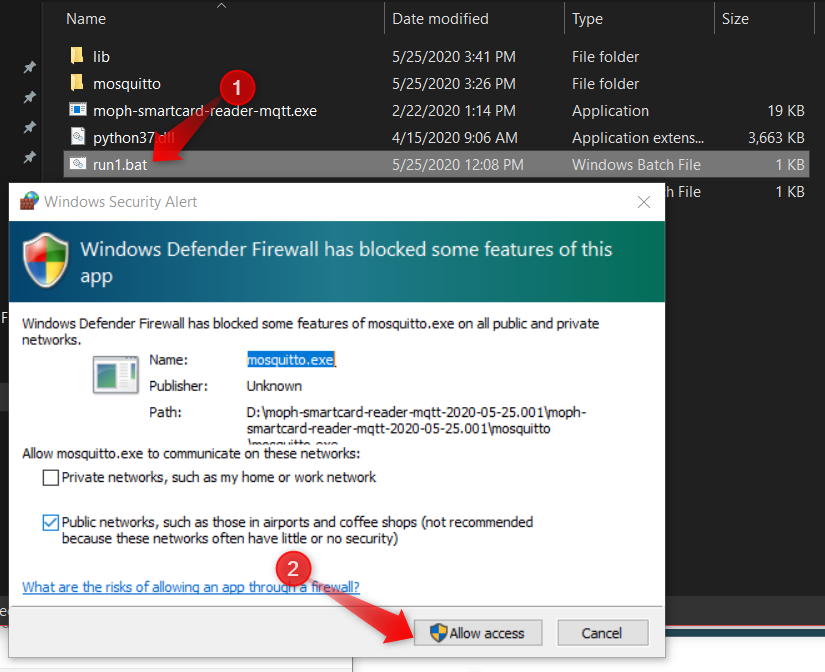Viewport: 825px width, 672px height.
Task: Enable Private networks checkbox
Action: point(51,478)
